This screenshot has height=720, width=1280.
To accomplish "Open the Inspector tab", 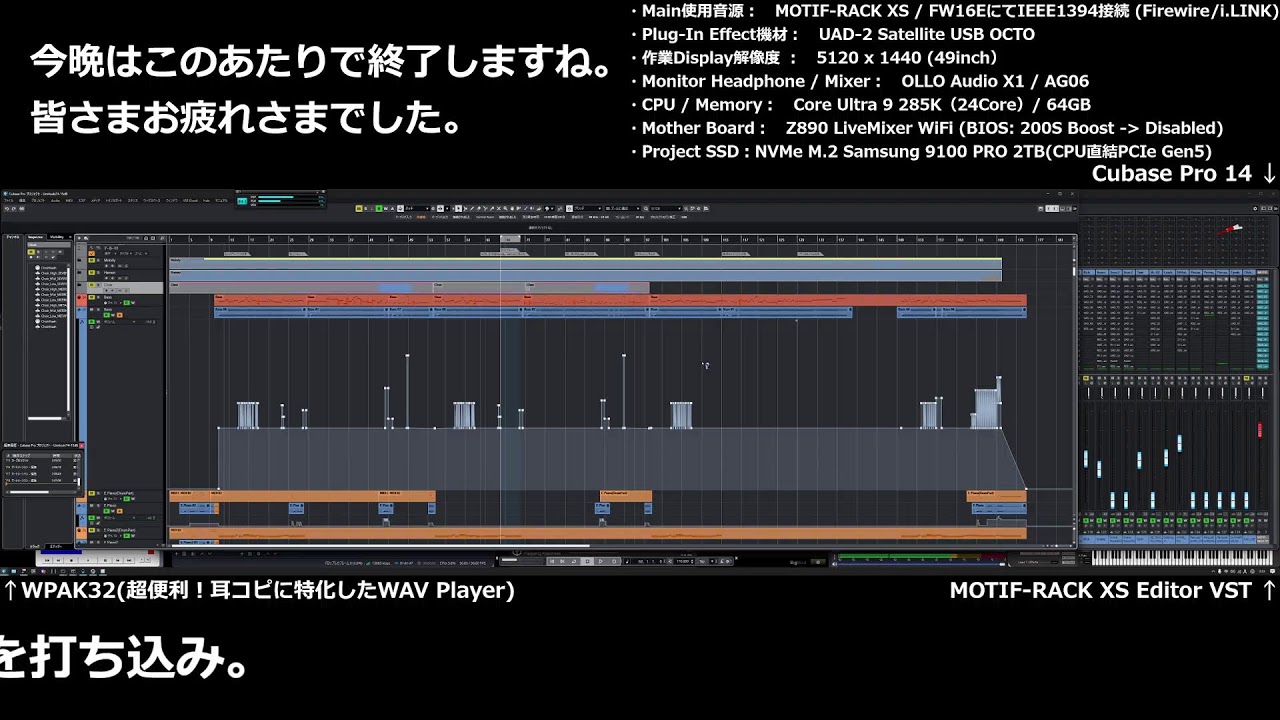I will 35,237.
